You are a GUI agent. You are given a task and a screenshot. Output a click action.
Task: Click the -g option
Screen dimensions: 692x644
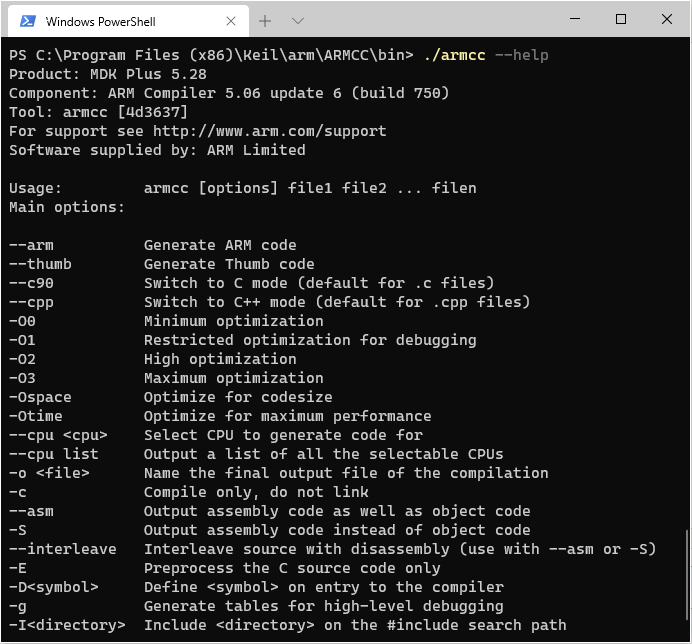coord(18,606)
